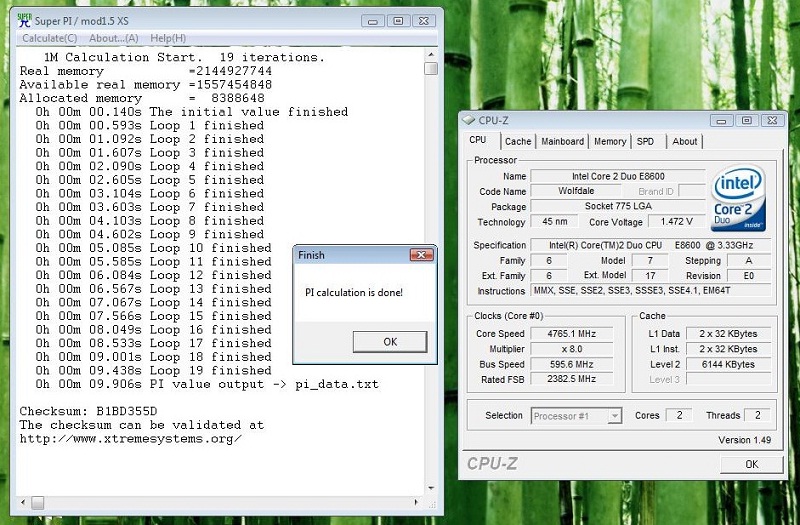Click the 'Real memory =2144927744' line
Viewport: 800px width, 525px height.
[x=145, y=71]
